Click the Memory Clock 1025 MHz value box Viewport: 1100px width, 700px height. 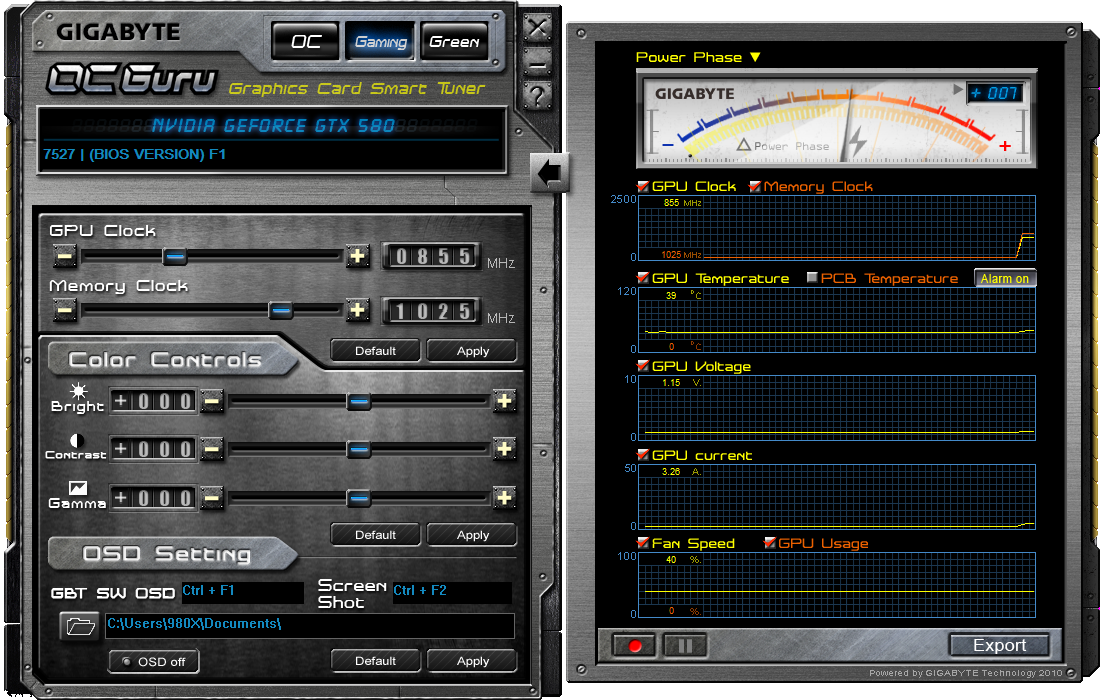tap(431, 311)
